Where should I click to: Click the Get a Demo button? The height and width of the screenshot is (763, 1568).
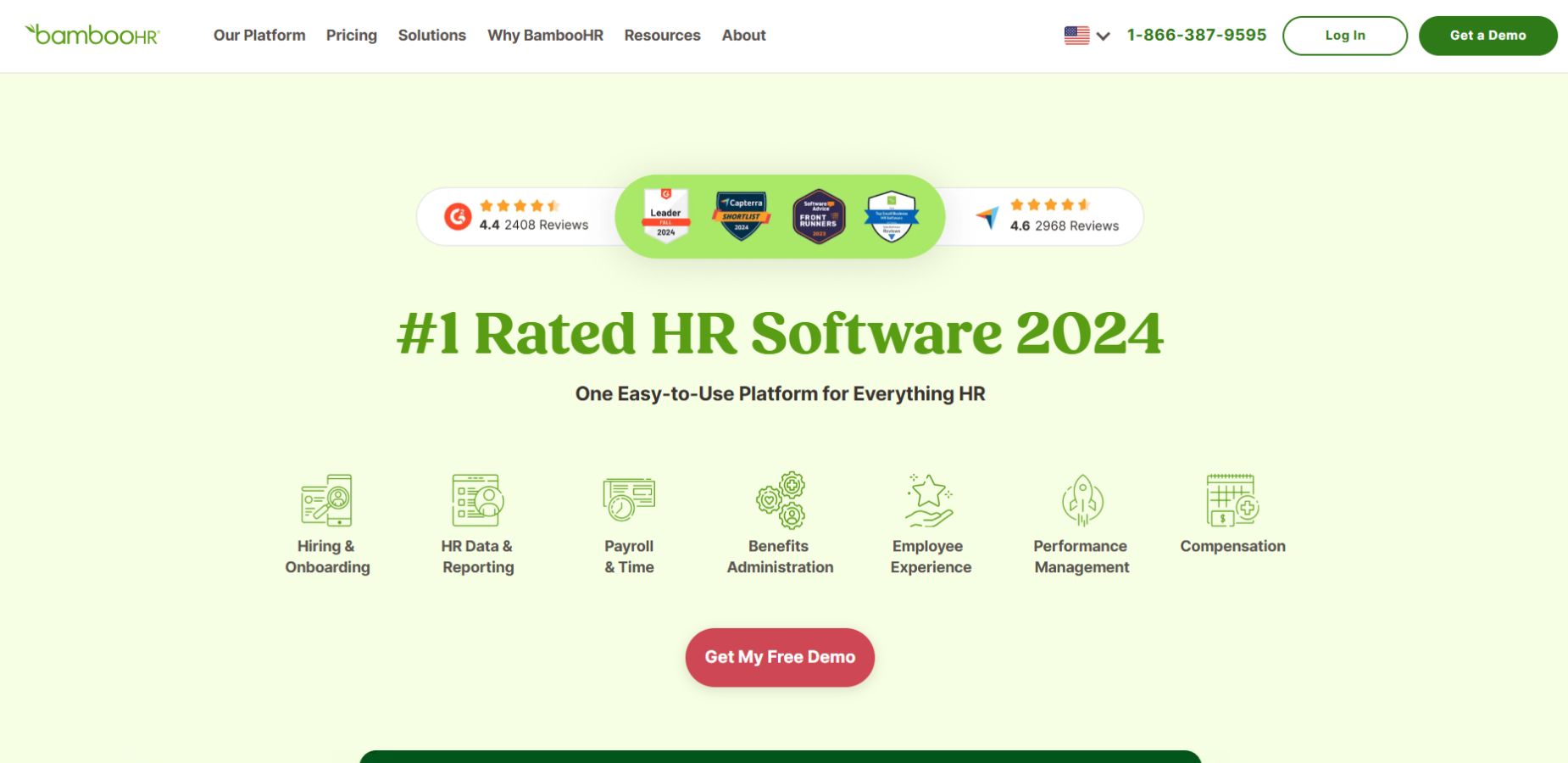pyautogui.click(x=1488, y=36)
